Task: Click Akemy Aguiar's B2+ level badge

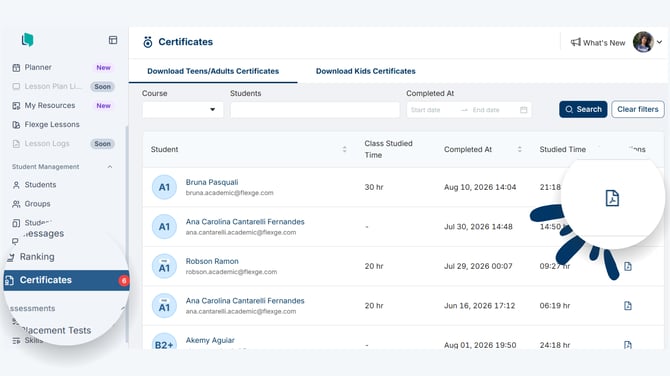Action: tap(164, 342)
